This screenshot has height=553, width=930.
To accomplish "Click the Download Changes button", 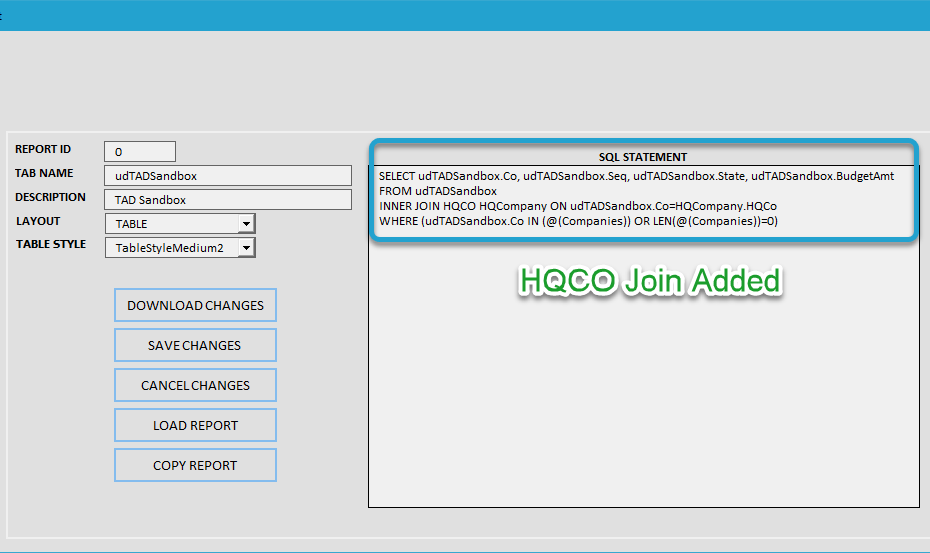I will [x=195, y=305].
